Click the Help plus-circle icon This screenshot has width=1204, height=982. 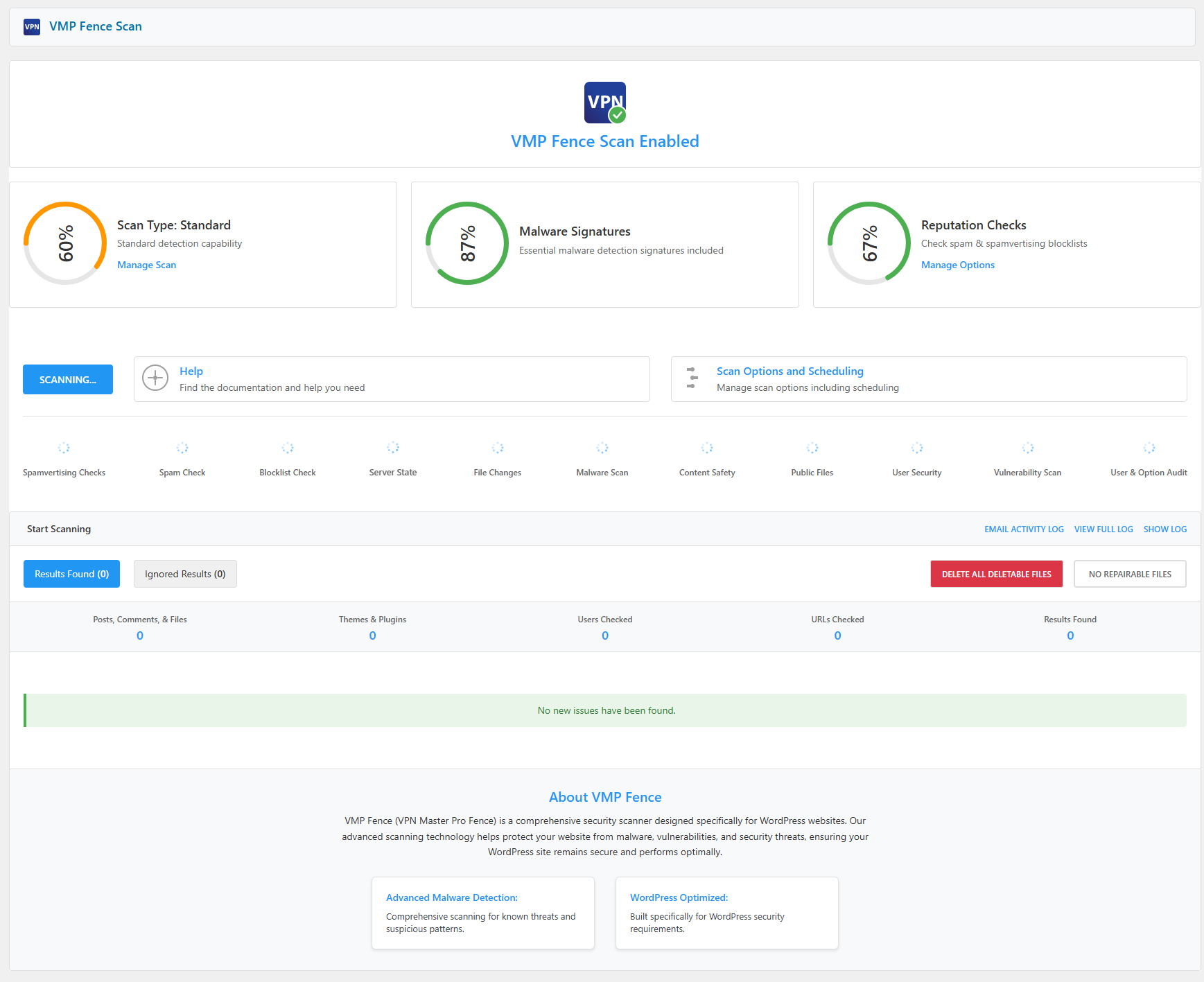pyautogui.click(x=155, y=378)
